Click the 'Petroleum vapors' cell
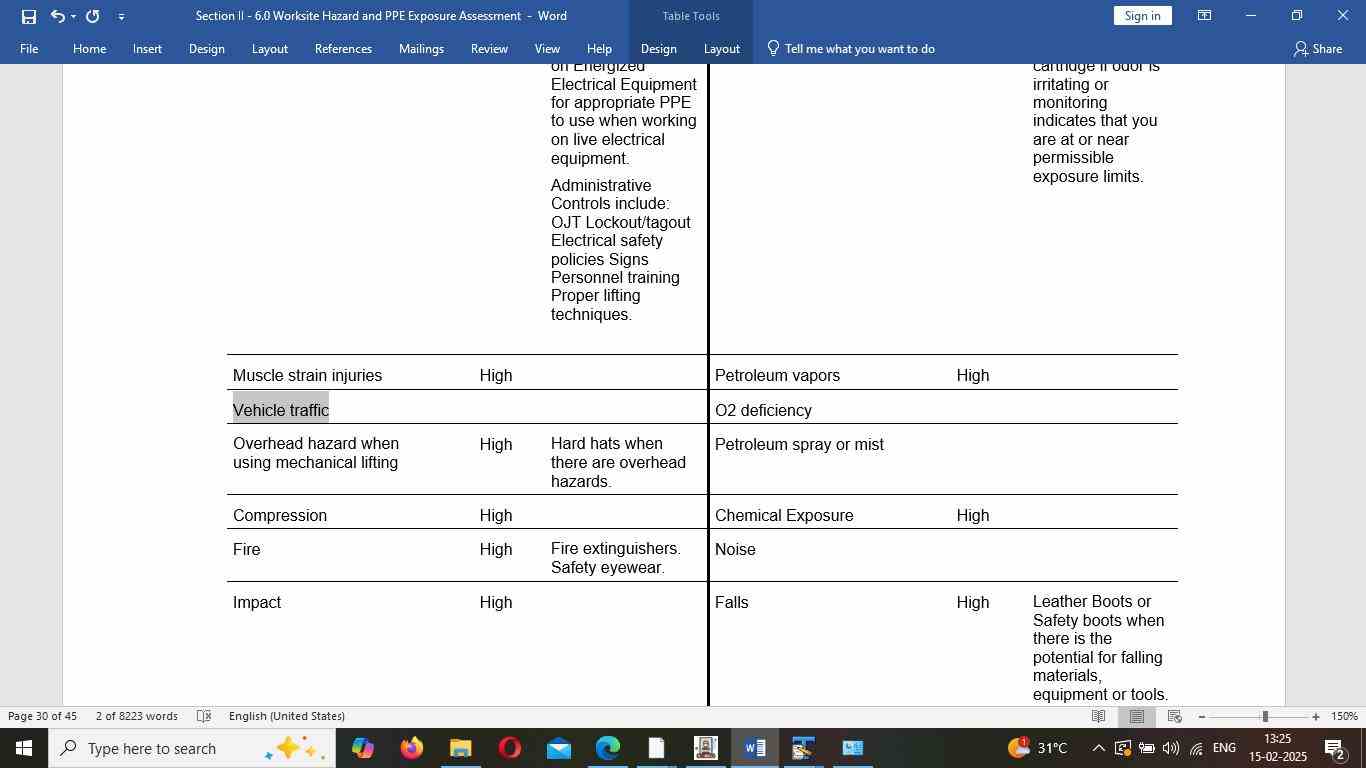The width and height of the screenshot is (1366, 768). pyautogui.click(x=777, y=375)
